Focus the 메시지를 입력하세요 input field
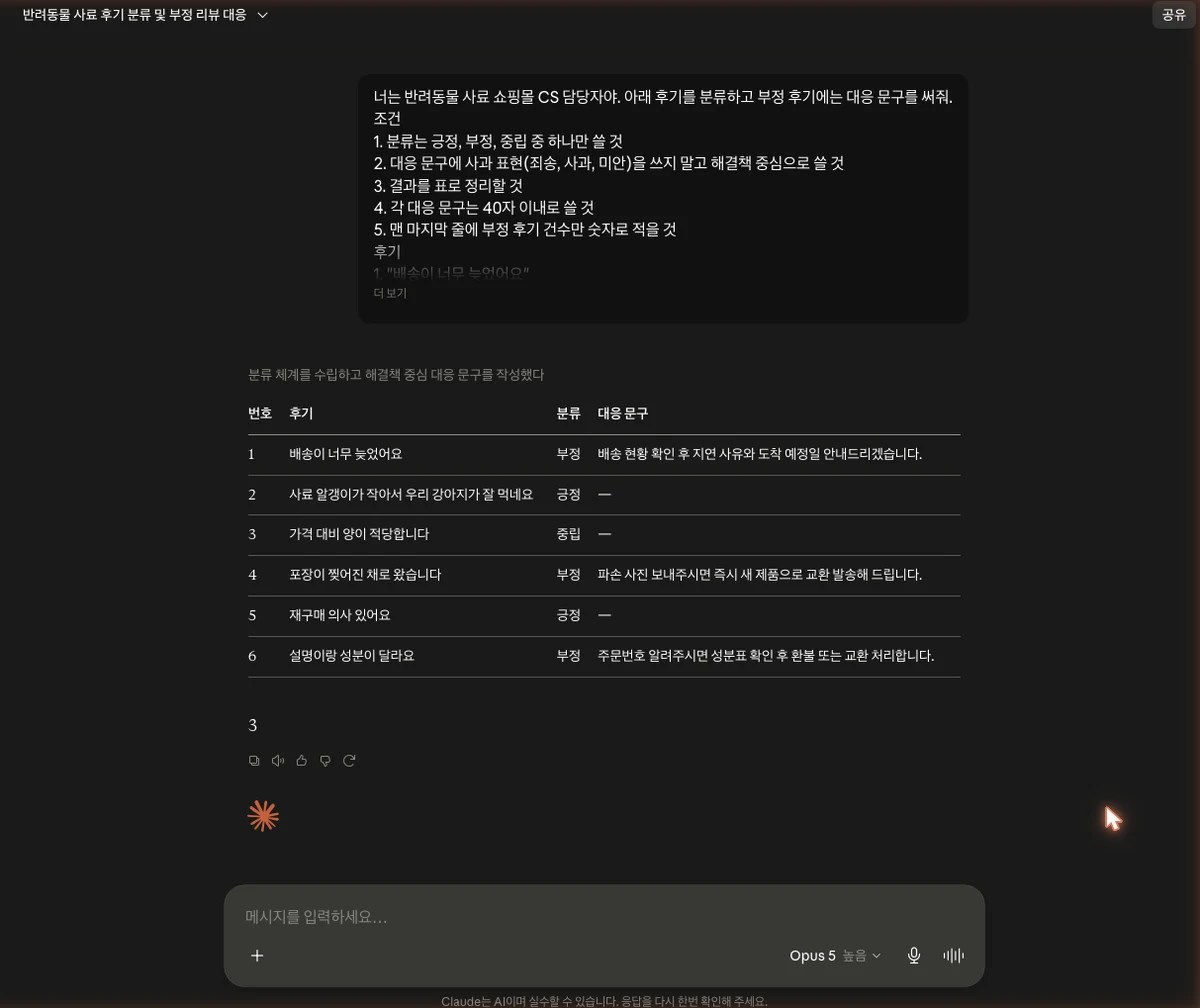Screen dimensions: 1200x1008 point(604,917)
